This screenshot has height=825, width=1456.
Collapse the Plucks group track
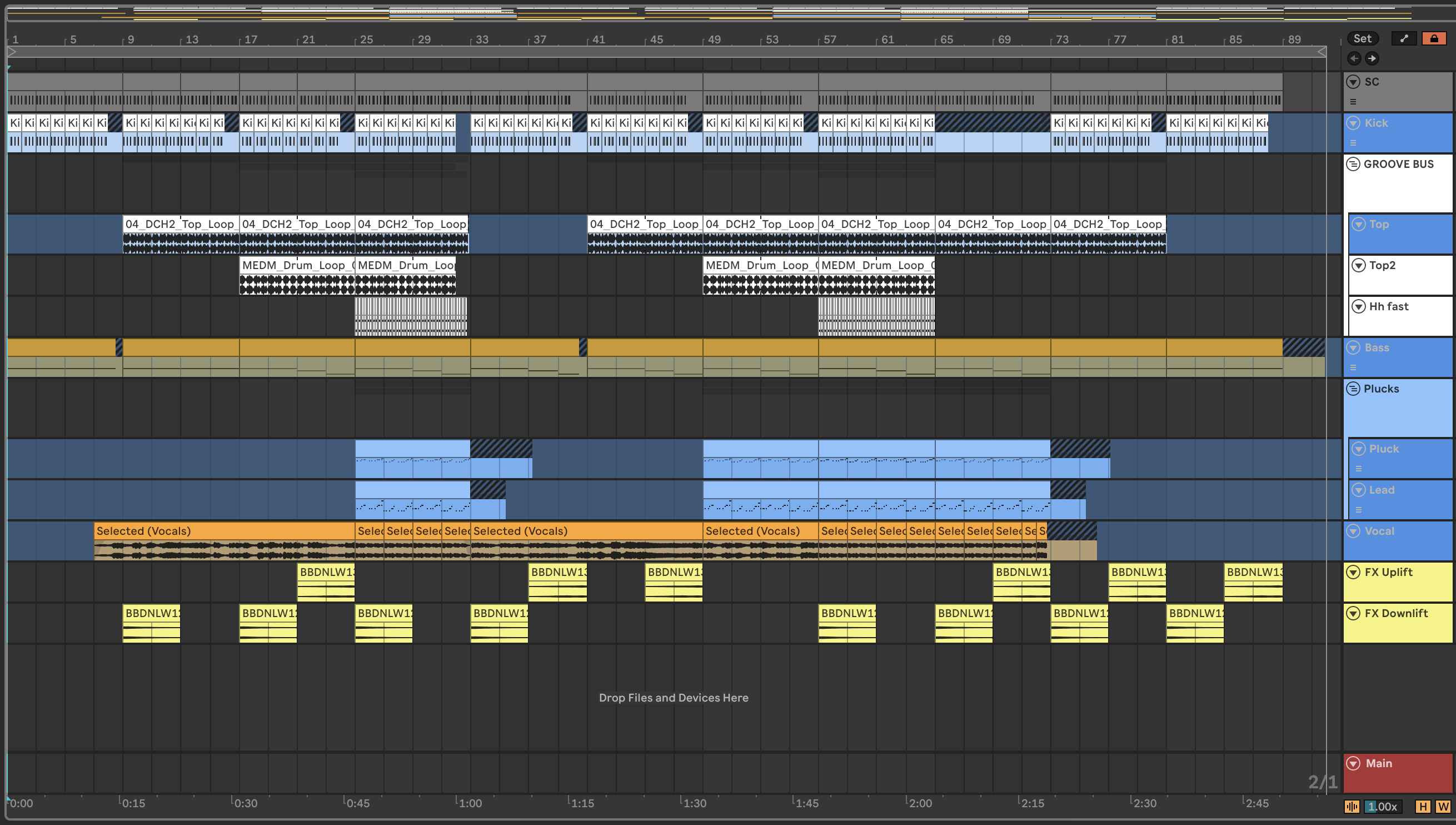click(x=1353, y=389)
